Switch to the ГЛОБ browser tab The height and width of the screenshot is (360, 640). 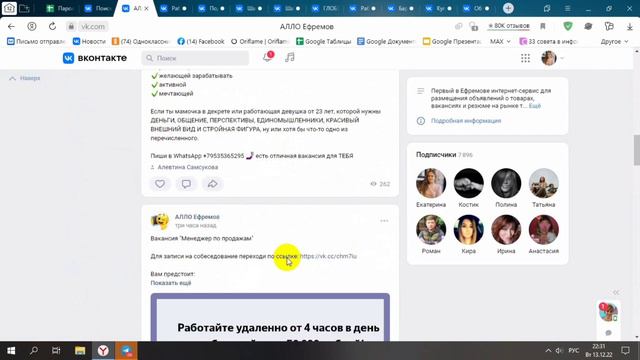(x=325, y=8)
